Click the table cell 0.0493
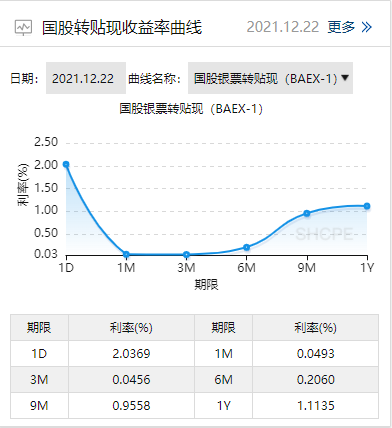 pyautogui.click(x=315, y=354)
